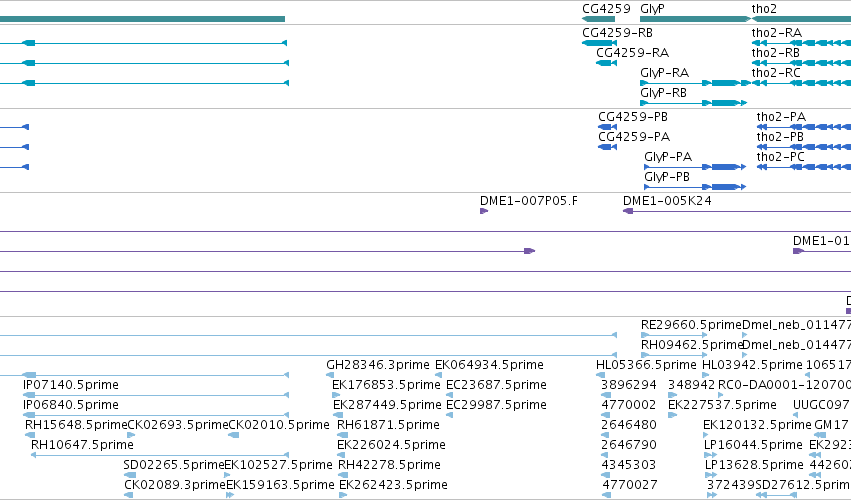
Task: Select the RH61871.5prime EST label
Action: pos(388,425)
